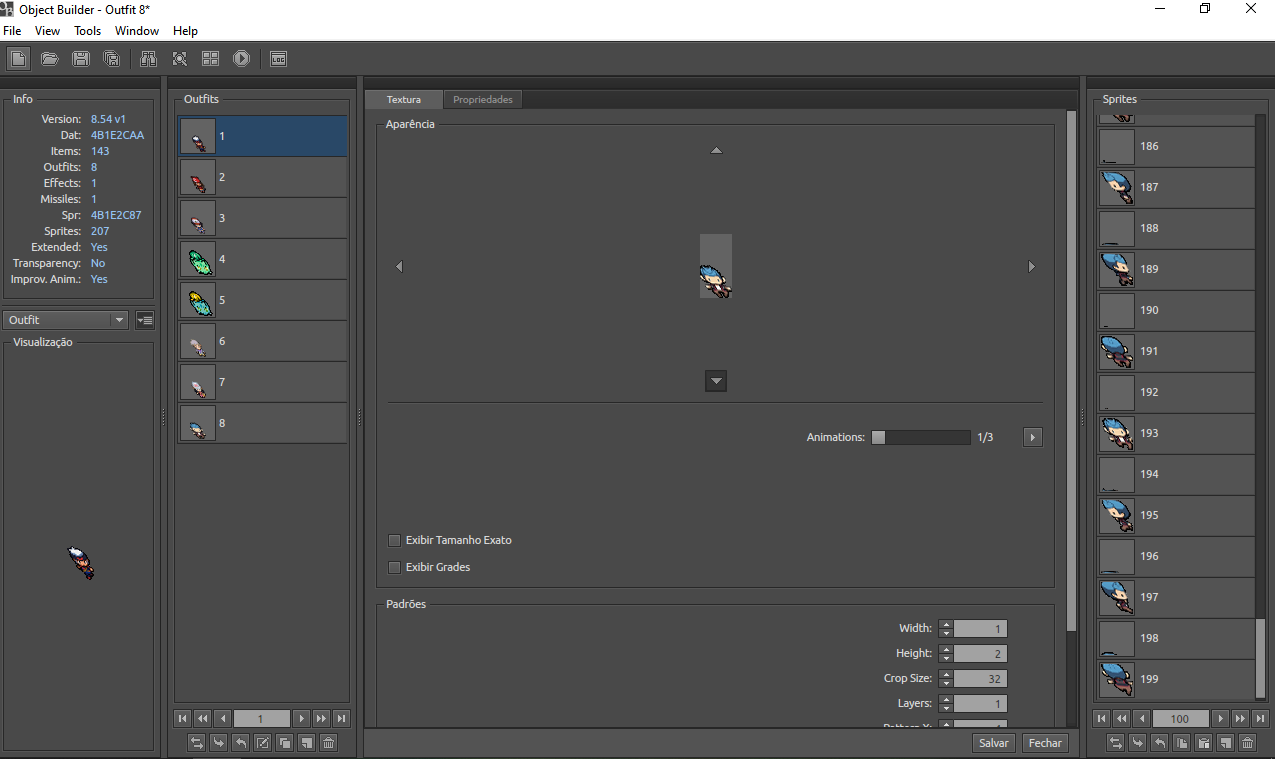This screenshot has height=759, width=1275.
Task: Go to next page in Outfits list
Action: pos(301,718)
